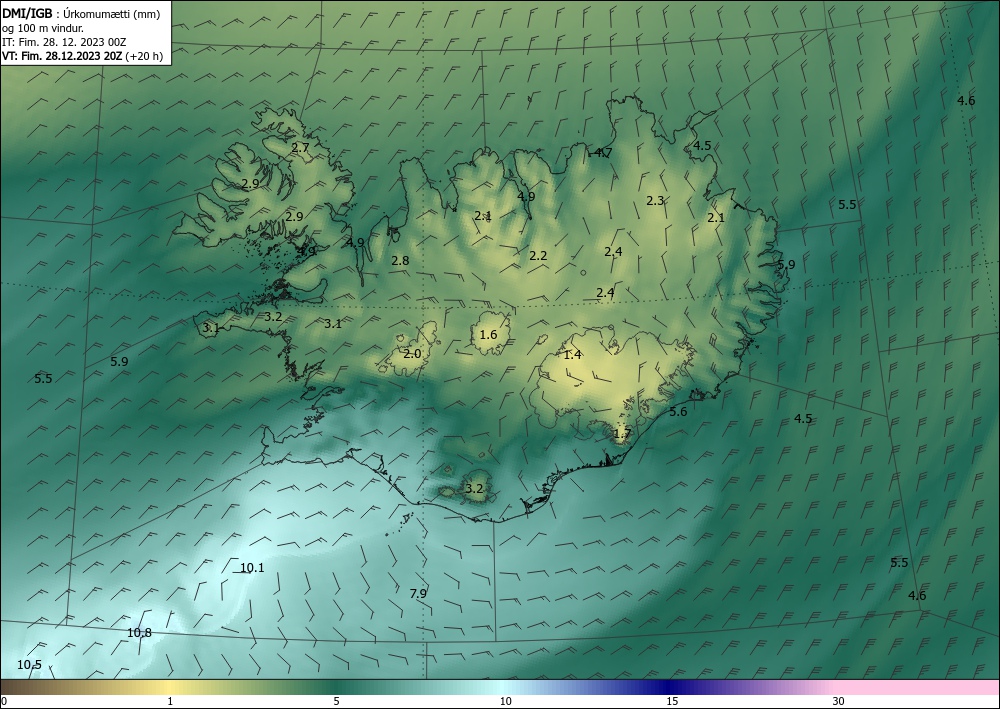Image resolution: width=1000 pixels, height=709 pixels.
Task: Click the '15' tick label on the color scale
Action: [672, 702]
